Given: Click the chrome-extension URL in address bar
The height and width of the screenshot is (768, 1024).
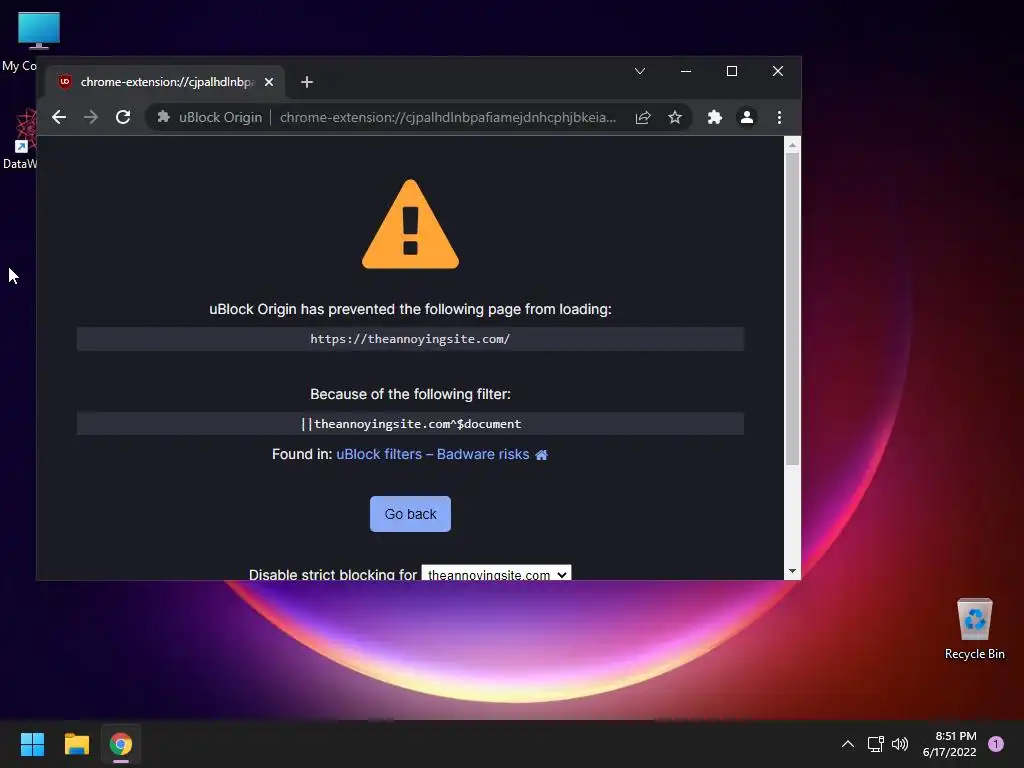Looking at the screenshot, I should (x=448, y=118).
